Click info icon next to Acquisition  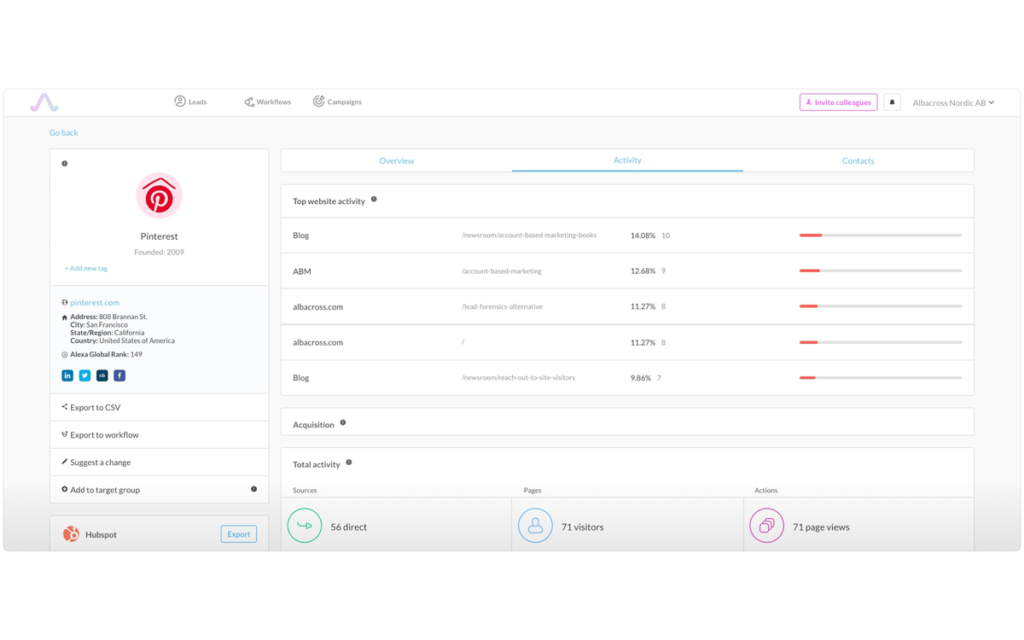(343, 423)
